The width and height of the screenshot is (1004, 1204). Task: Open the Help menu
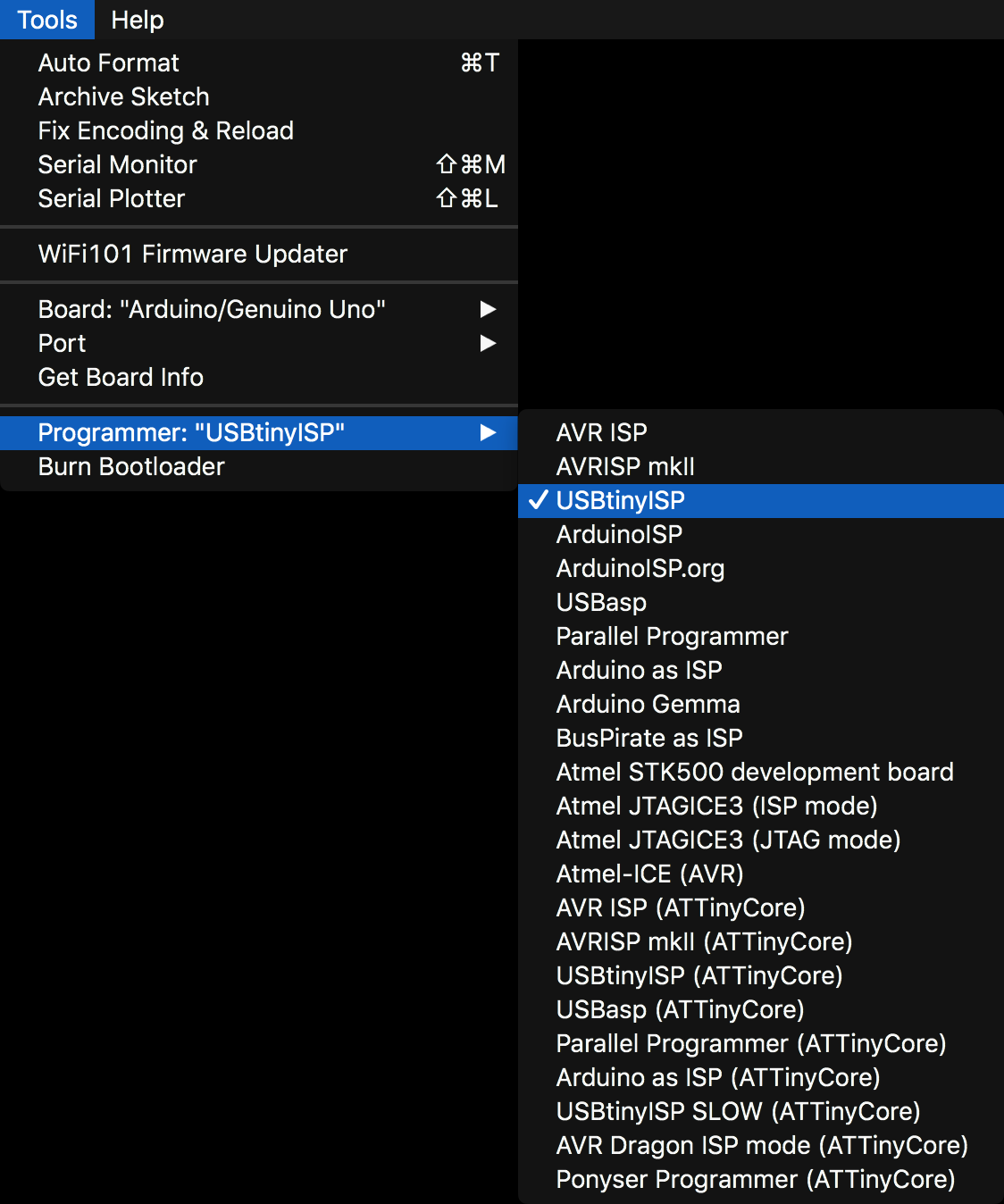(137, 20)
